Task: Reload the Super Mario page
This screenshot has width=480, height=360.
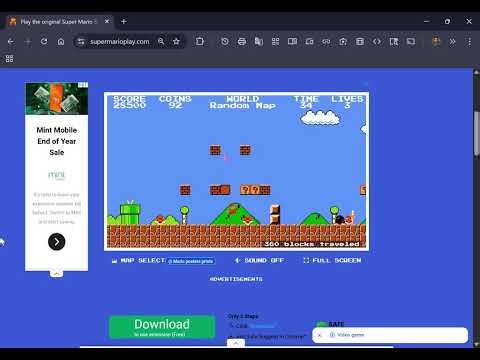Action: 44,42
